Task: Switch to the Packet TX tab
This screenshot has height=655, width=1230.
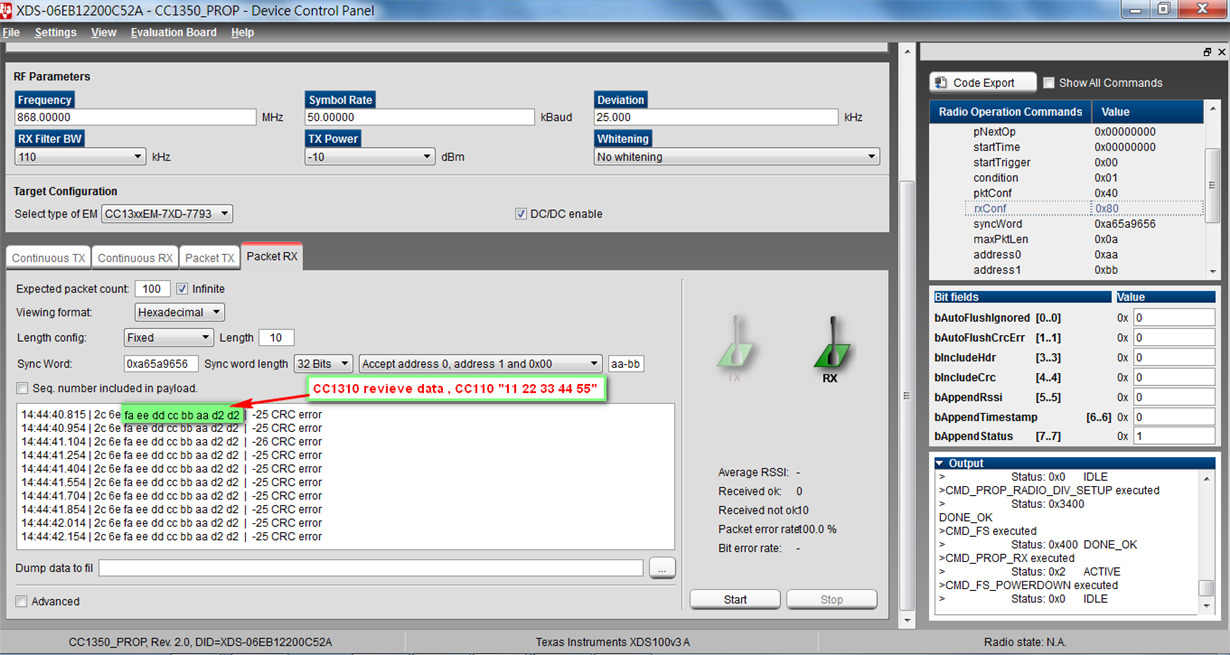Action: pyautogui.click(x=210, y=258)
